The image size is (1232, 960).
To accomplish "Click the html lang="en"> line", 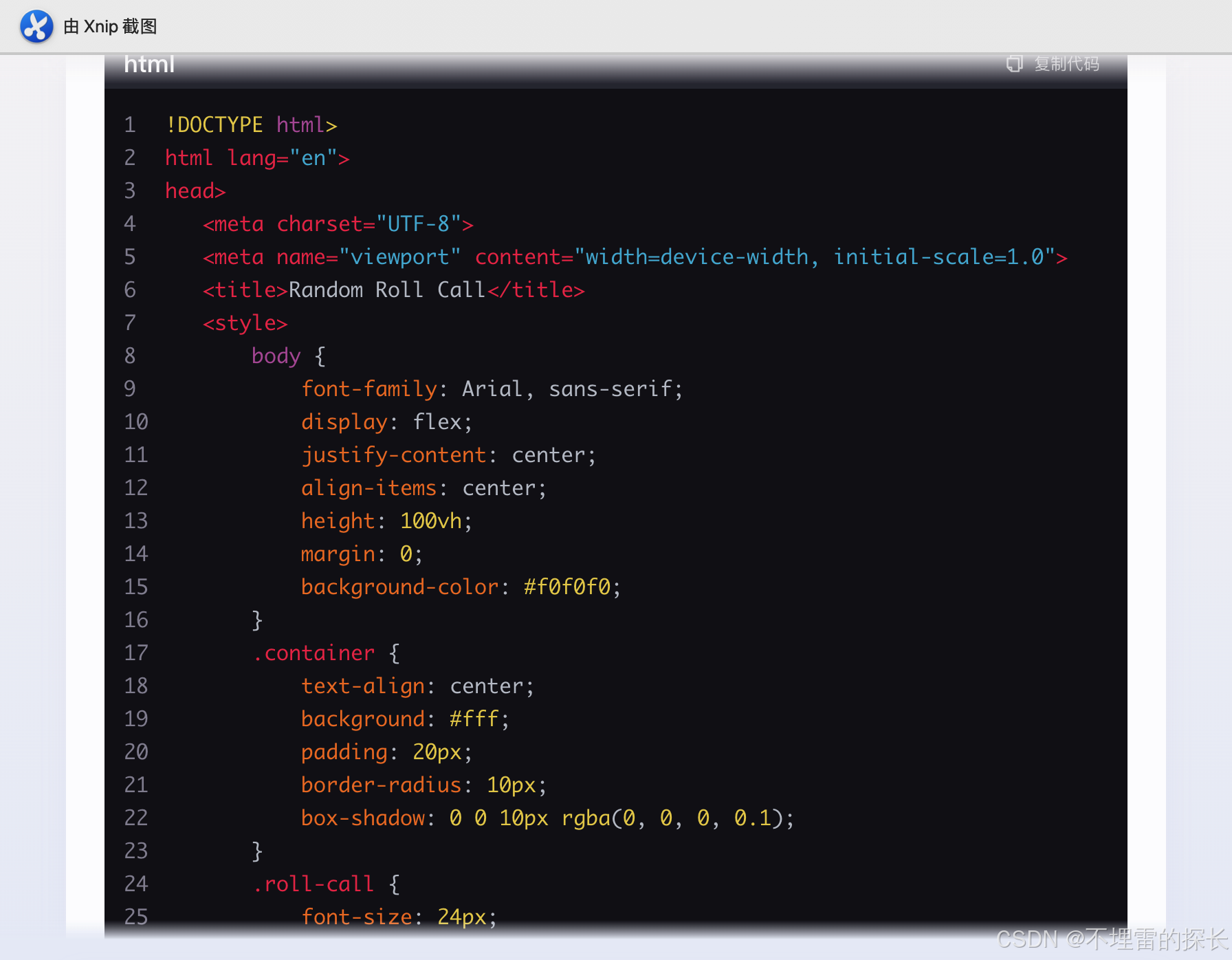I will click(257, 158).
